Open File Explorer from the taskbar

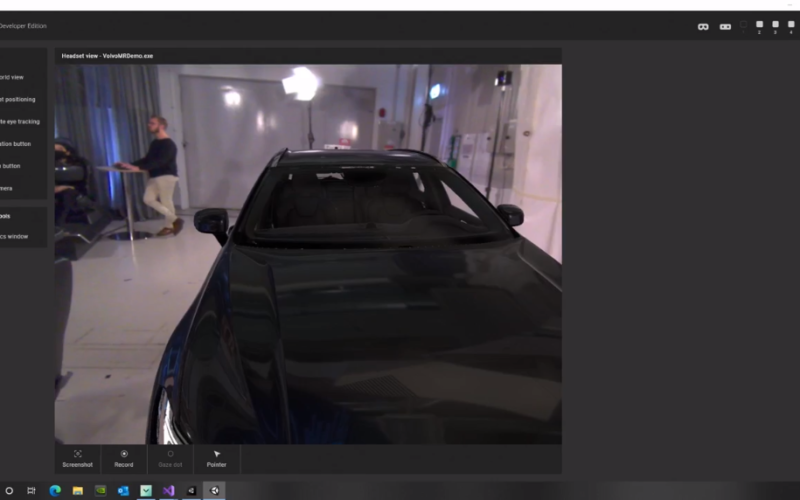[77, 490]
